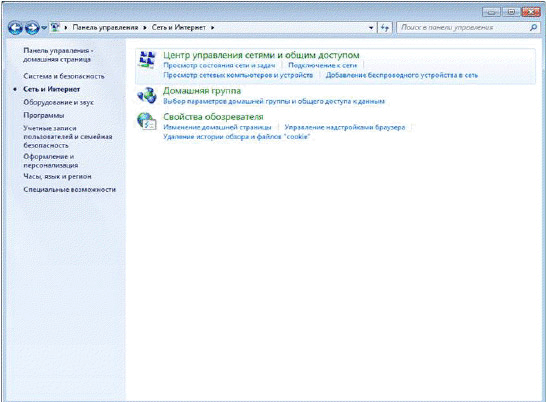The image size is (546, 402).
Task: Open the Internet Options icon
Action: [147, 121]
